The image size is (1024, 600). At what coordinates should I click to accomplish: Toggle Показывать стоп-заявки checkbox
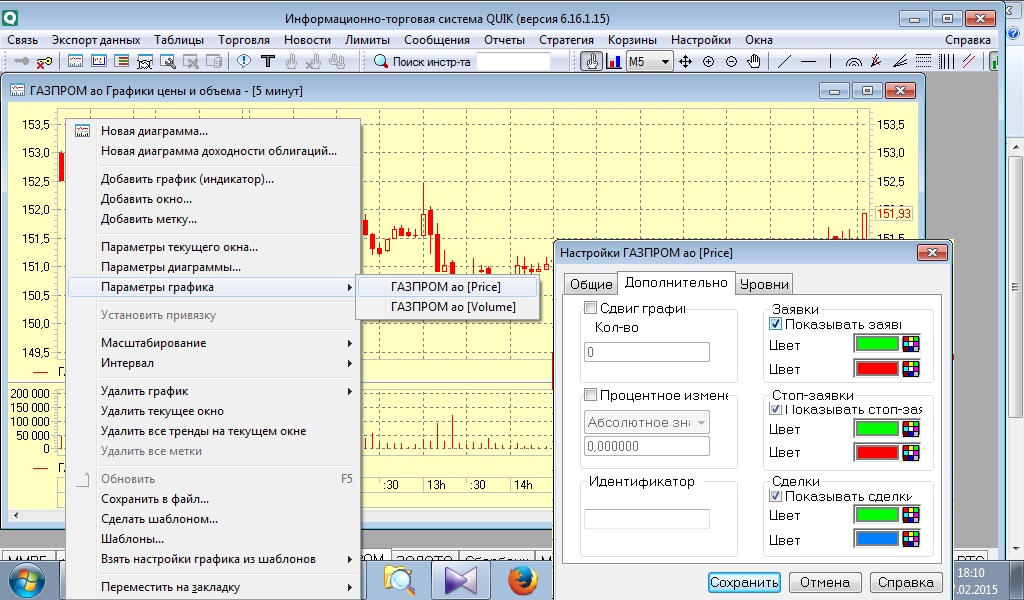[x=776, y=409]
